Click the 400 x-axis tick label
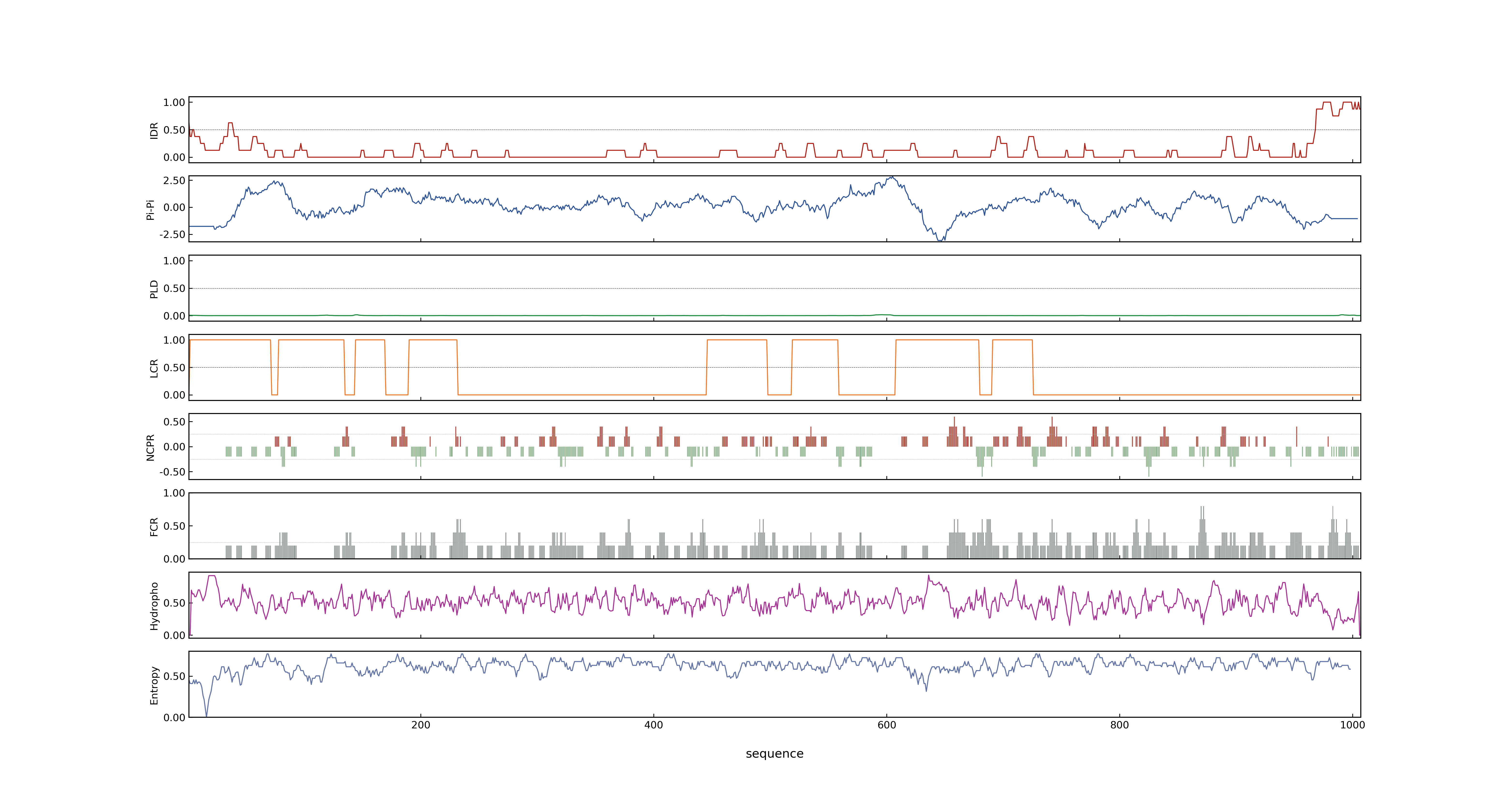The width and height of the screenshot is (1512, 806). pos(654,725)
